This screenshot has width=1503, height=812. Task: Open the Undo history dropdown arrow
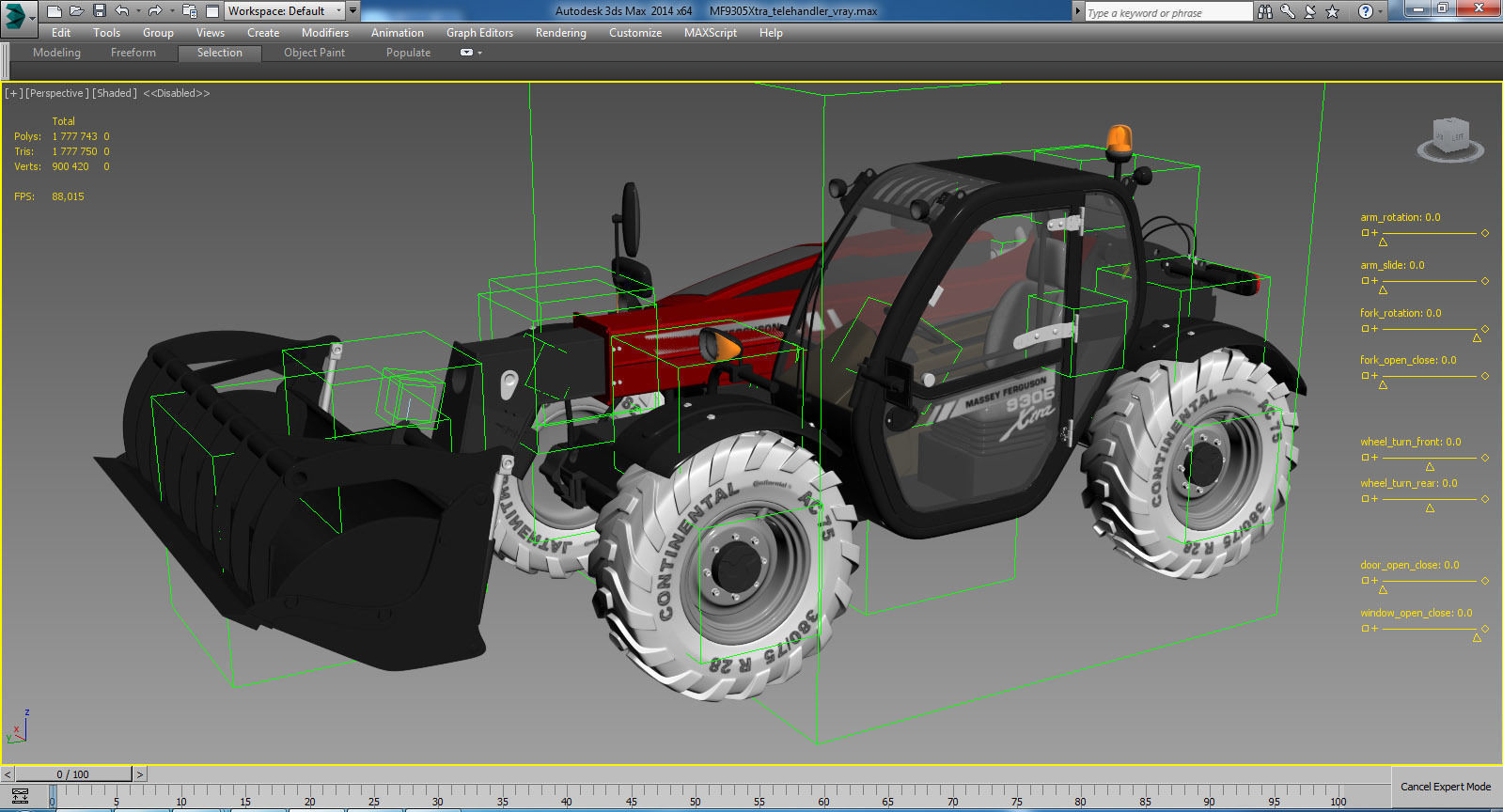pos(138,11)
